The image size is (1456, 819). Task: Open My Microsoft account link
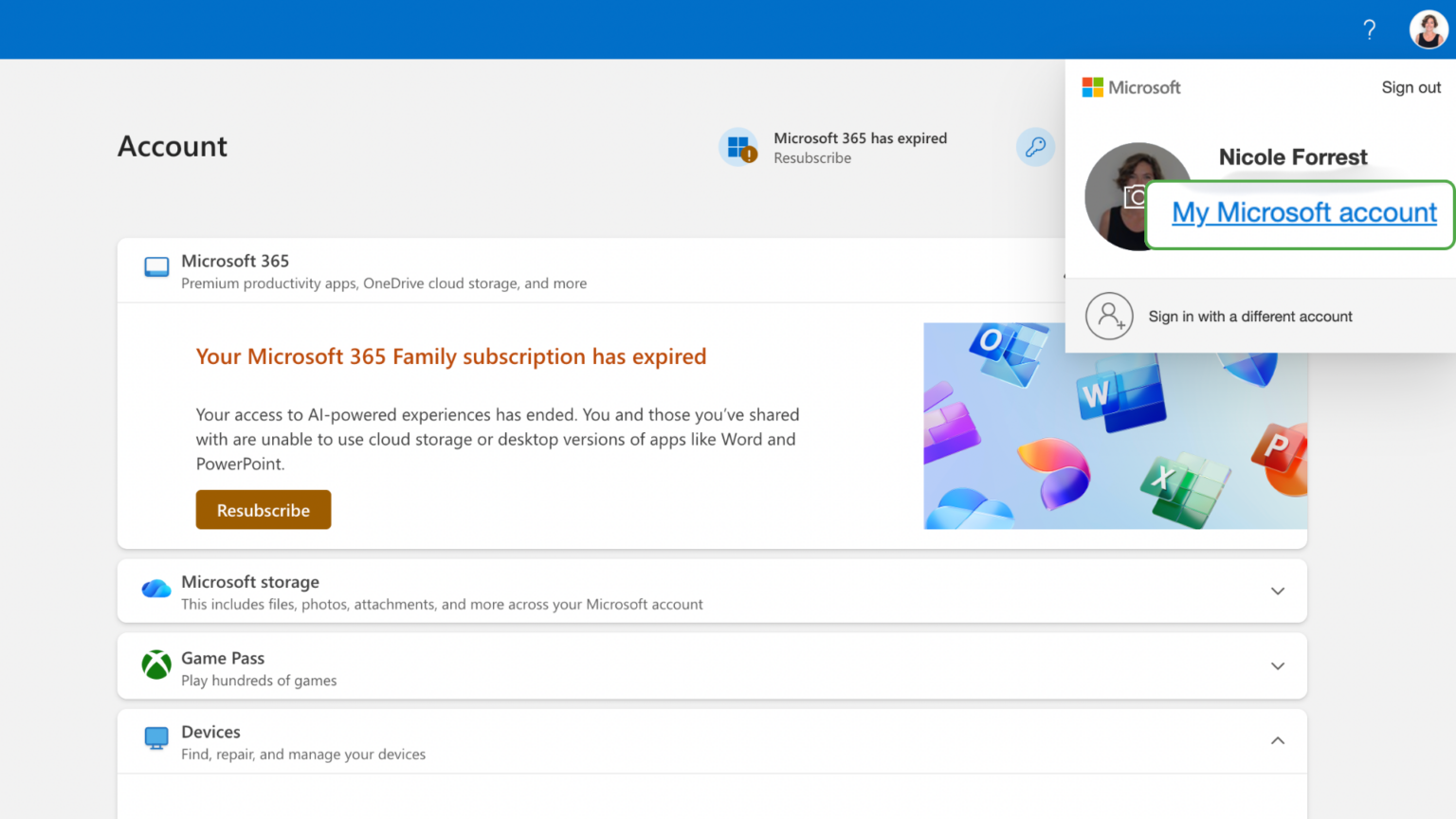click(1304, 213)
